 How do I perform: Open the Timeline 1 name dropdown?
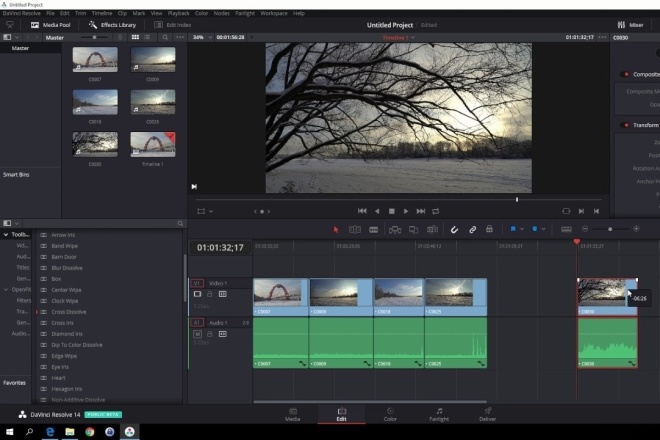(399, 37)
